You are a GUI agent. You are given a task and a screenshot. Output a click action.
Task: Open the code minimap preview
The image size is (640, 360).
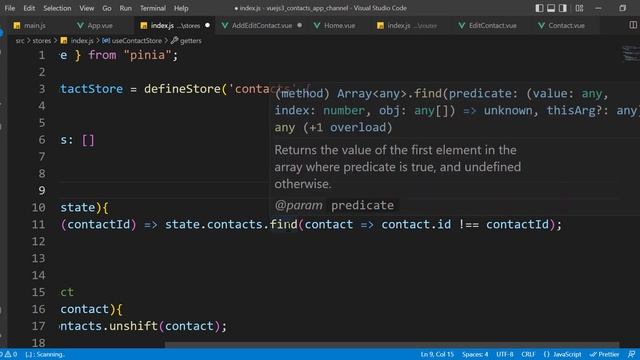click(631, 54)
